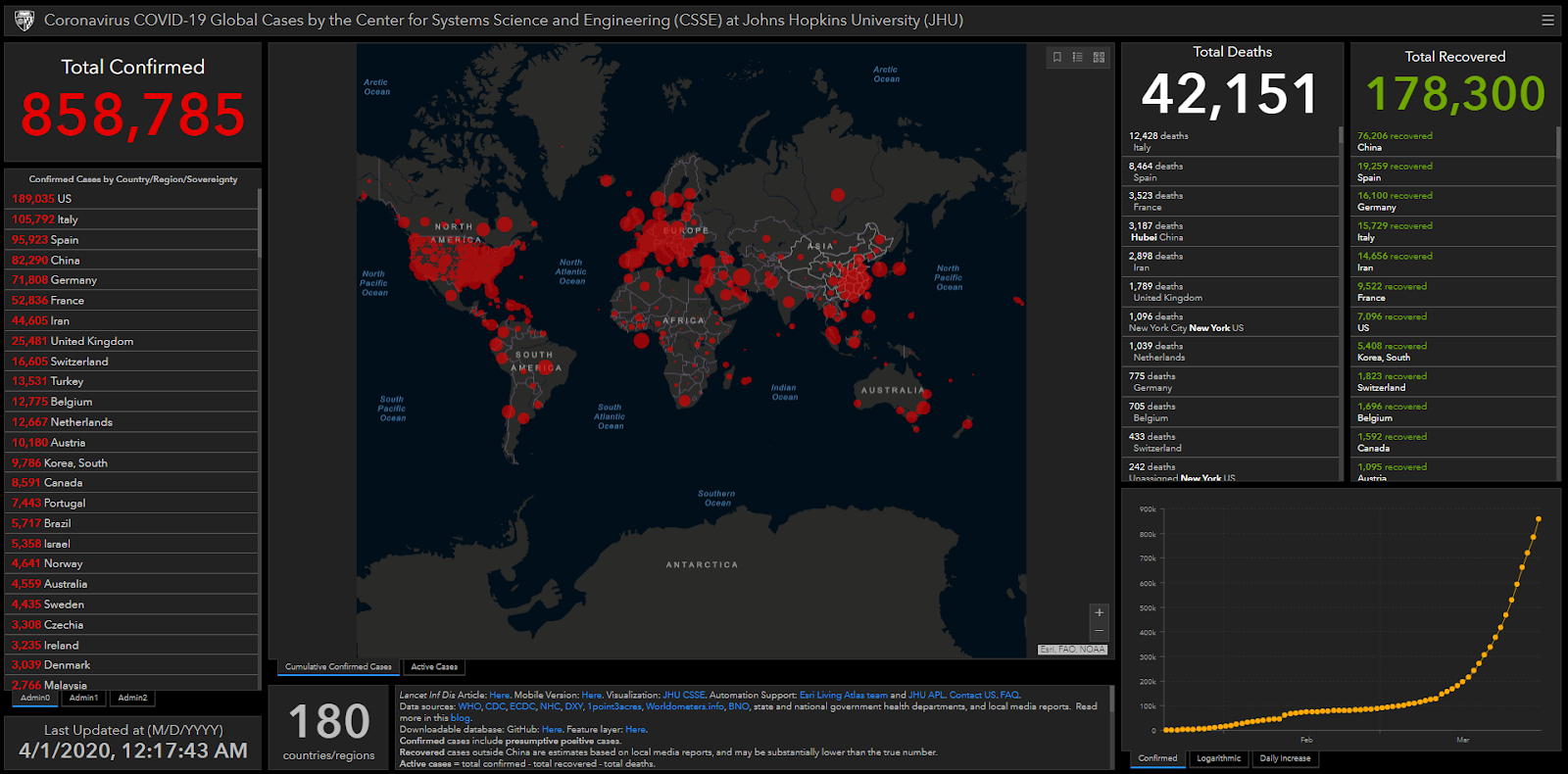This screenshot has width=1568, height=774.
Task: Show the Confirmed chart tab
Action: [x=1157, y=758]
